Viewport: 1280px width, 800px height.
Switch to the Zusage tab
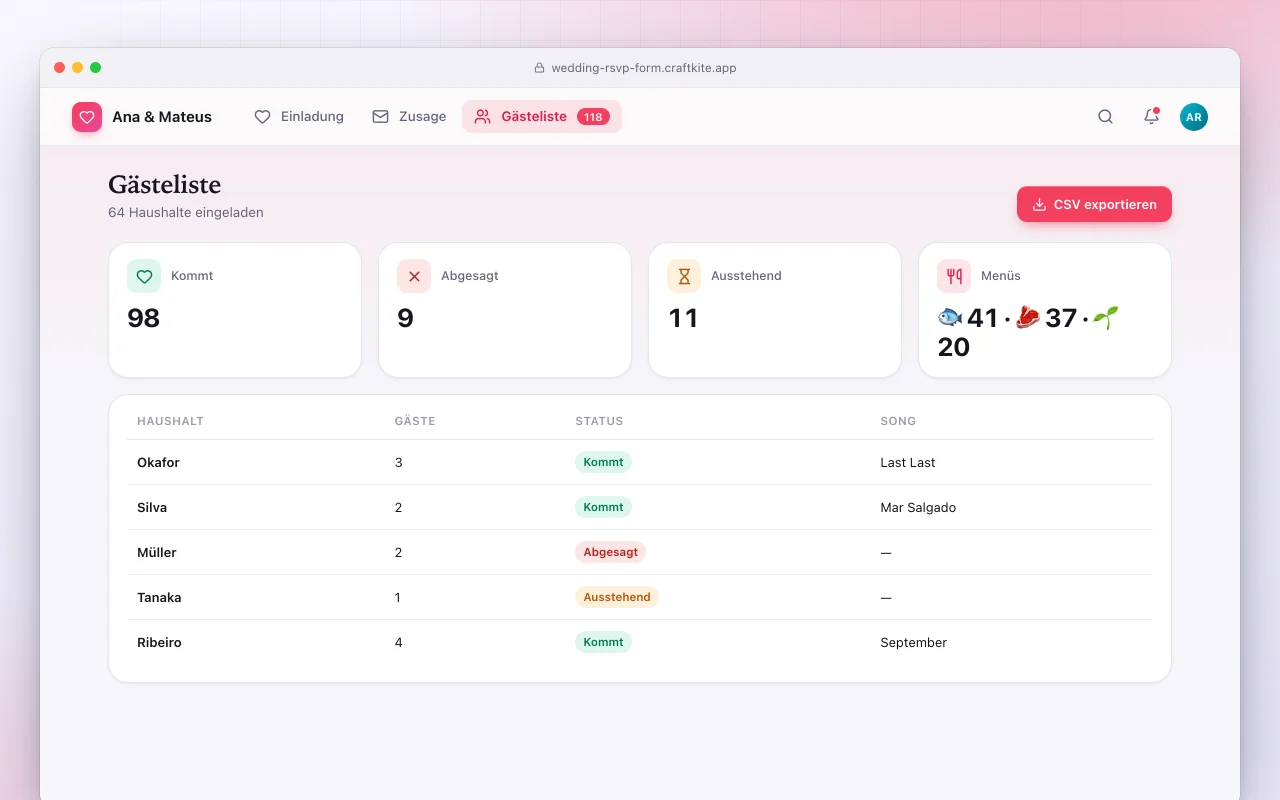[x=409, y=117]
